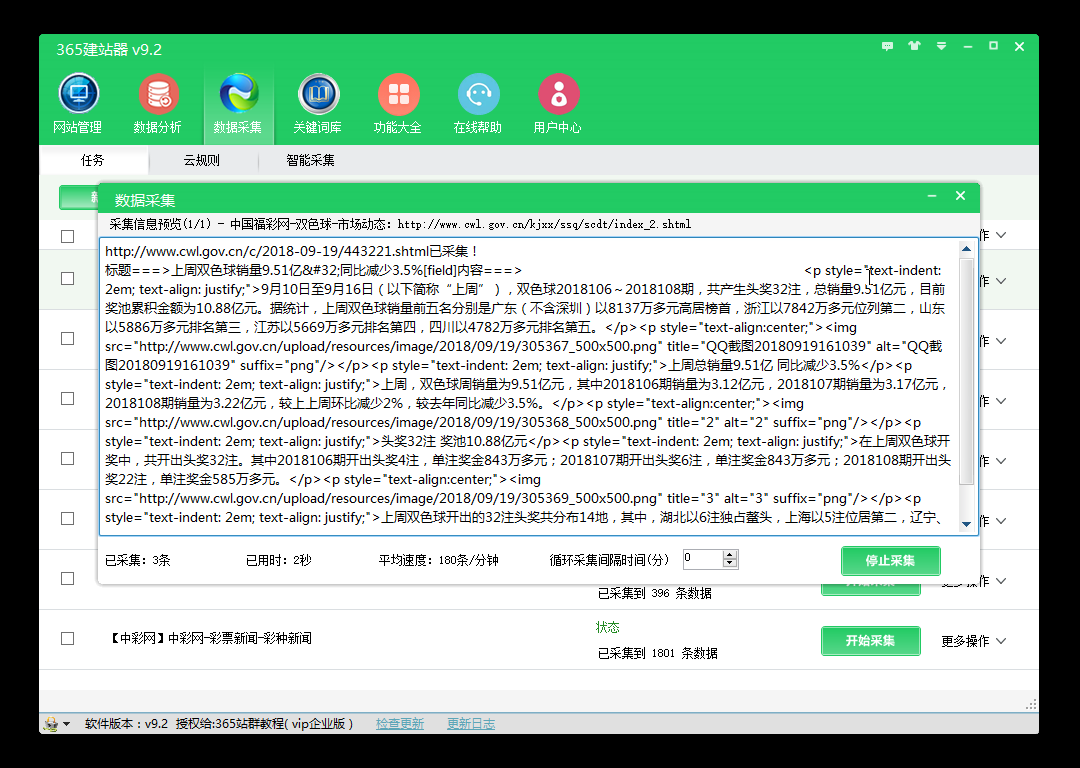Tick the checkbox beside the 396 条数据 row

point(68,578)
